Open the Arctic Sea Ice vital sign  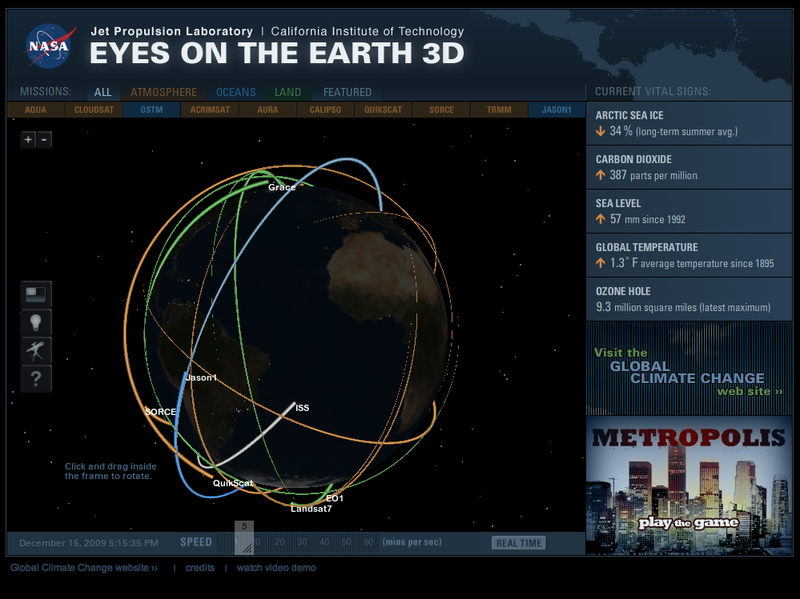689,123
